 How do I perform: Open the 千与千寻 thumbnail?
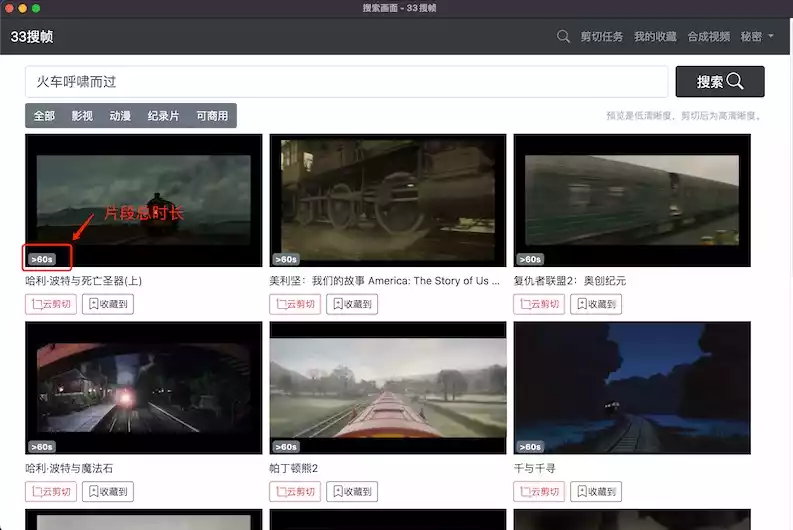tap(632, 388)
